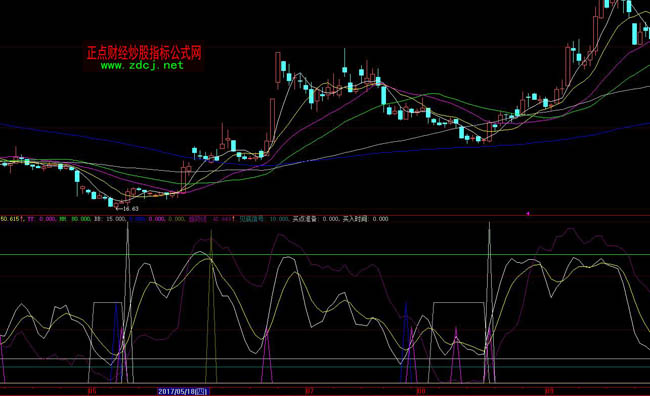Click the 50.615 value in indicator header
The height and width of the screenshot is (396, 650).
point(10,219)
